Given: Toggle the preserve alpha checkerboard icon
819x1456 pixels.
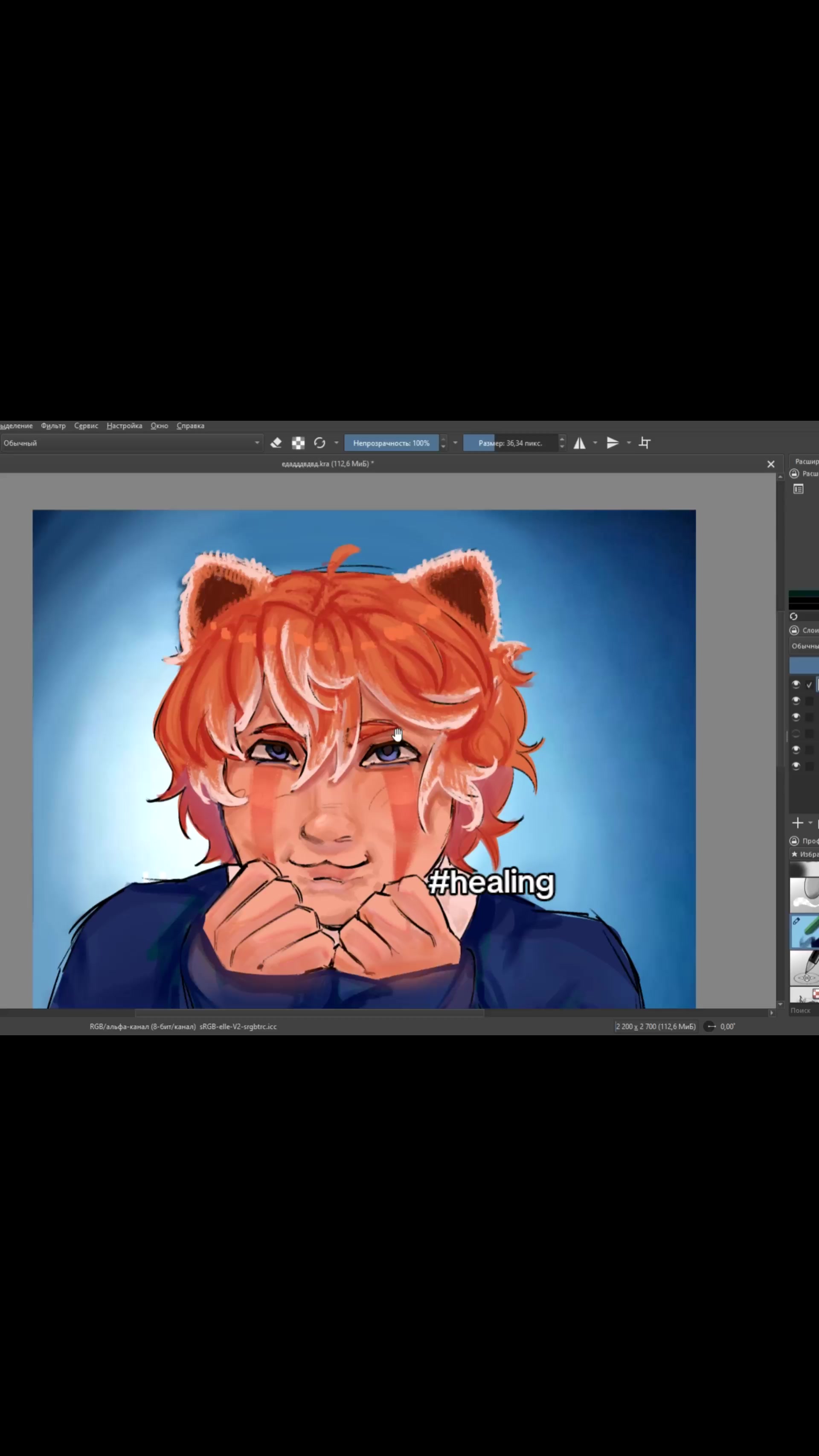Looking at the screenshot, I should [x=298, y=443].
